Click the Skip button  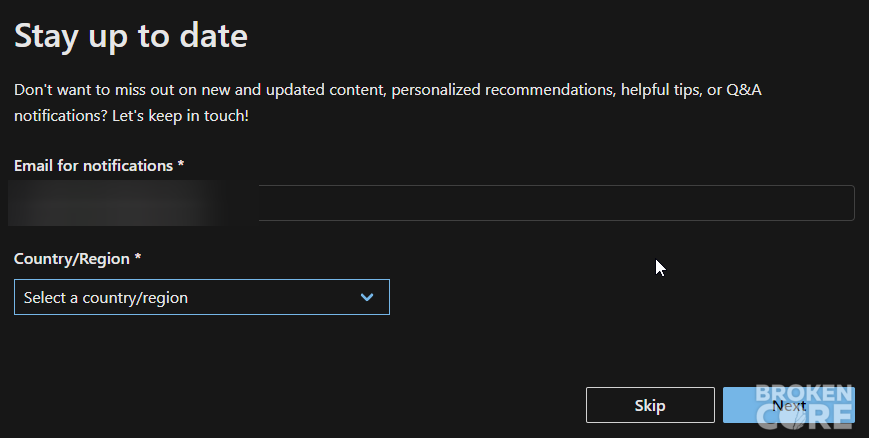[650, 405]
